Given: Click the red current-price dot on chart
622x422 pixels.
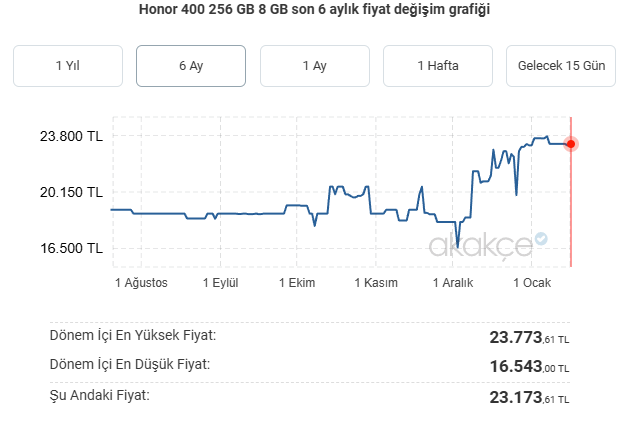Looking at the screenshot, I should point(571,144).
